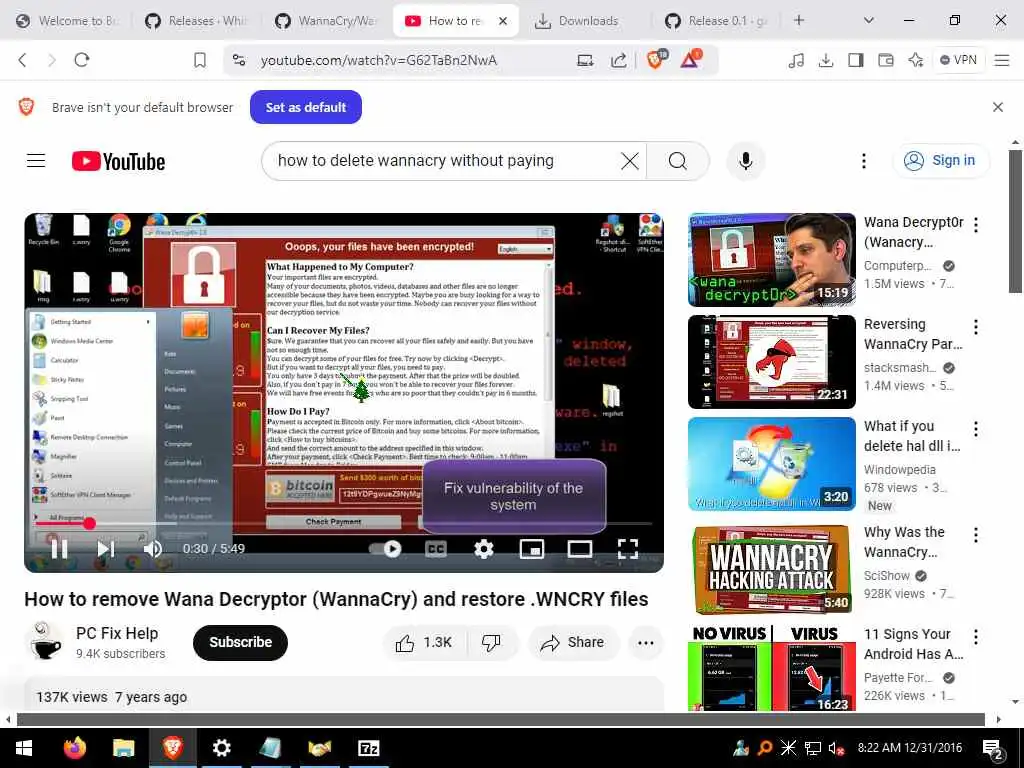Click Set as default button

[x=306, y=107]
